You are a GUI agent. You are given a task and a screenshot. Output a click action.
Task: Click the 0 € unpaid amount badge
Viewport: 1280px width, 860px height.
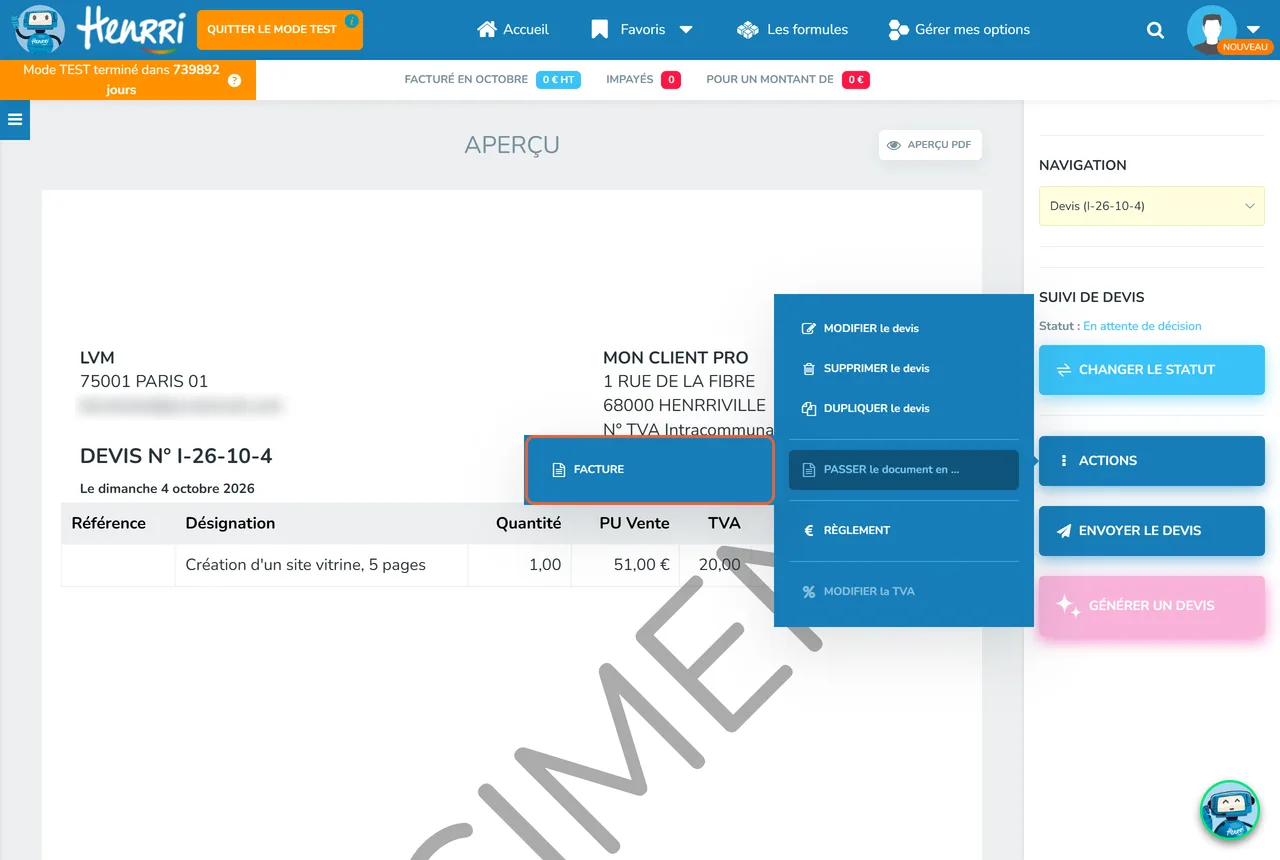[856, 80]
